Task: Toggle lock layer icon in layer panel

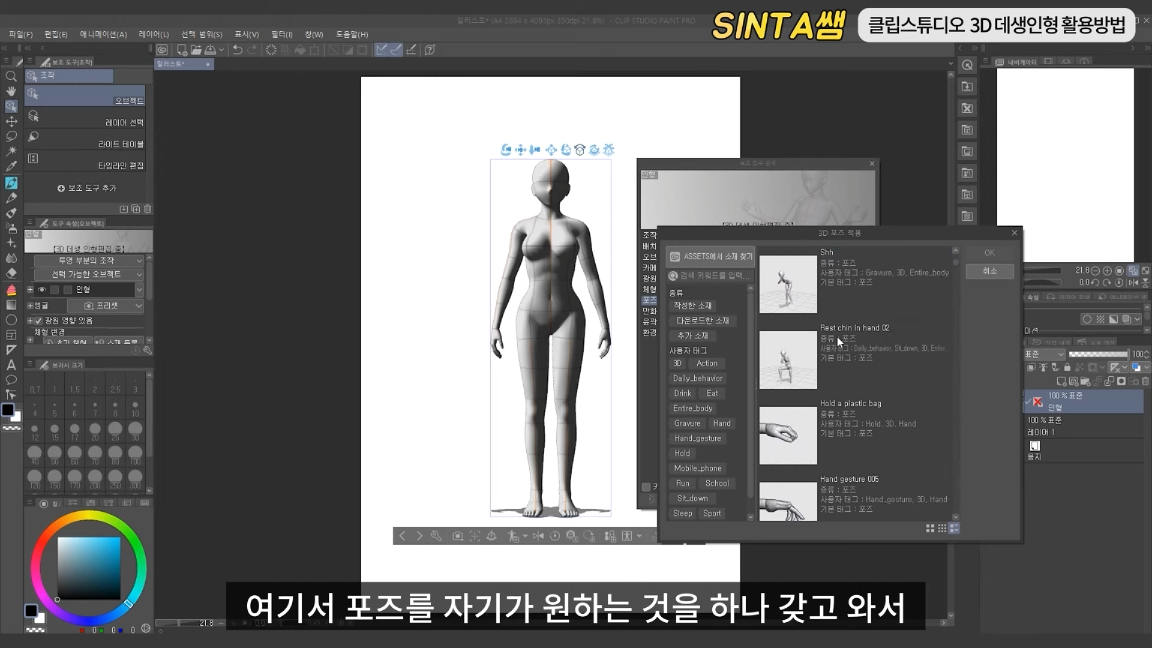Action: [1067, 367]
